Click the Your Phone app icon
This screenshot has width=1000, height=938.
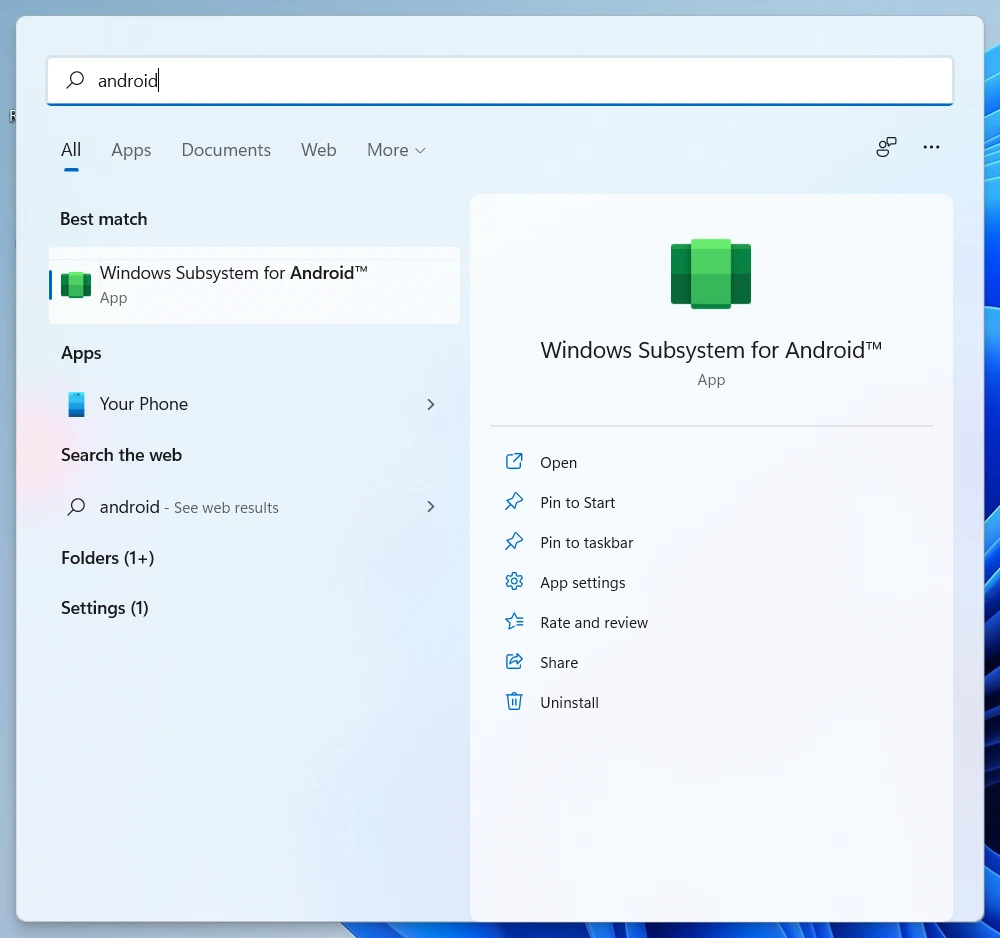click(x=76, y=404)
